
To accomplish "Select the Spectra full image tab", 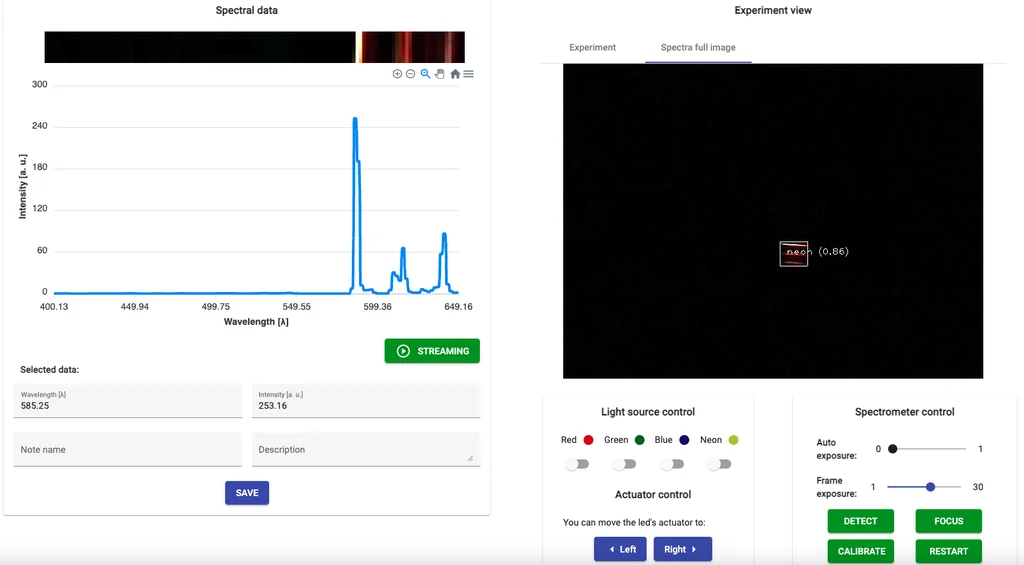I will click(x=698, y=48).
